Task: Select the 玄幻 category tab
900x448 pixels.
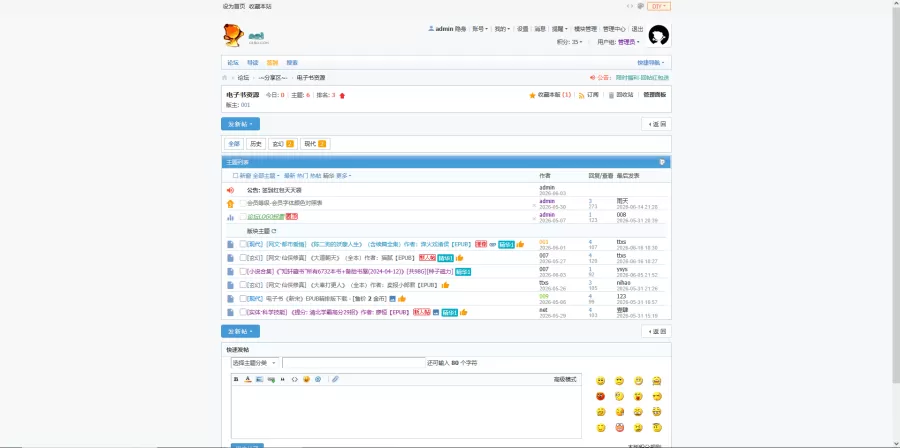Action: pos(283,144)
